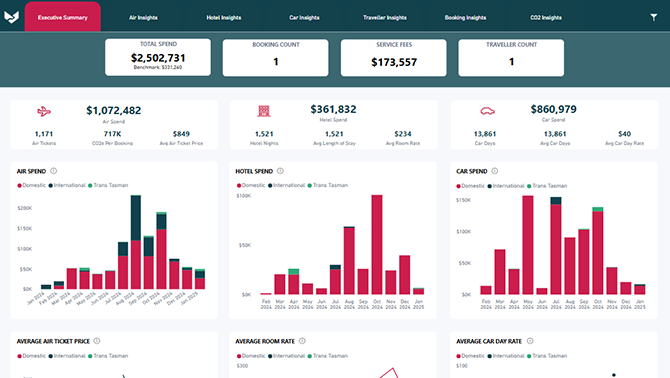Select International legend in Car Spend chart
Viewport: 670px width, 378px height.
[505, 186]
